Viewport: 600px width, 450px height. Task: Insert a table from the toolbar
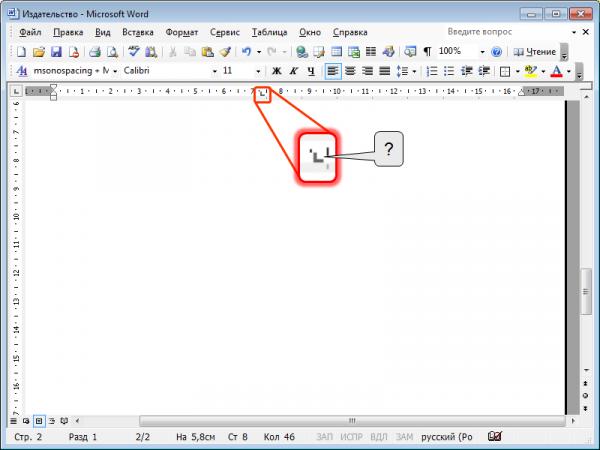point(336,52)
